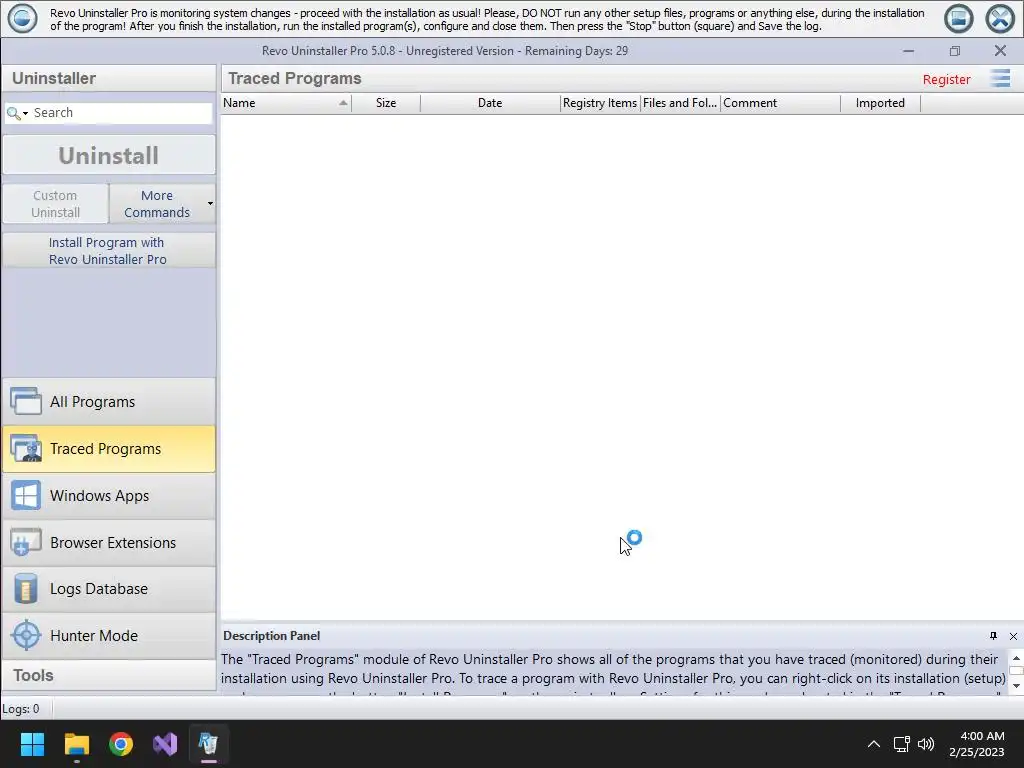Click the Logs Database cylinder icon
The image size is (1024, 768).
pyautogui.click(x=25, y=589)
